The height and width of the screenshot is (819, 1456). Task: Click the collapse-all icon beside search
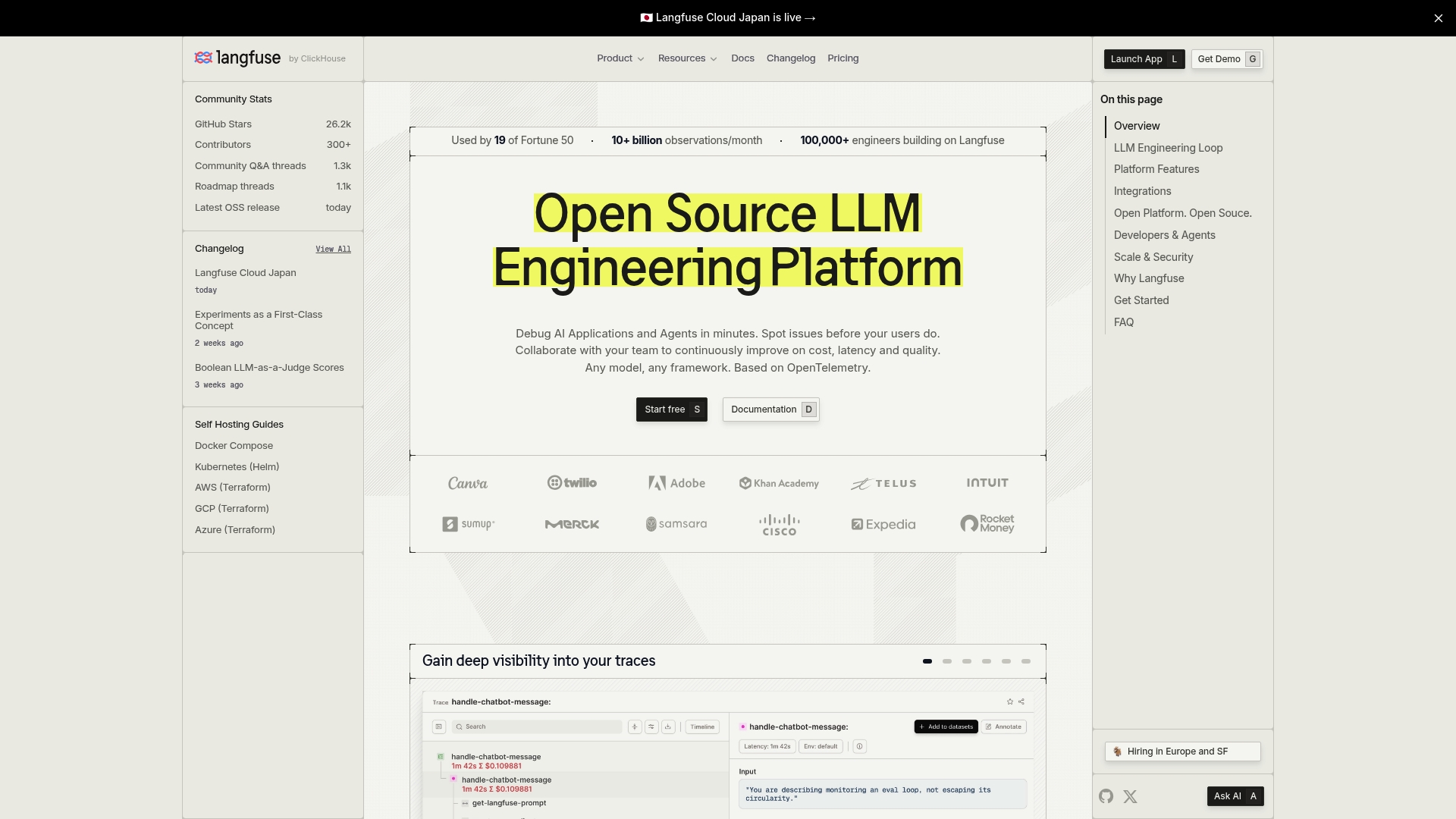[x=635, y=726]
